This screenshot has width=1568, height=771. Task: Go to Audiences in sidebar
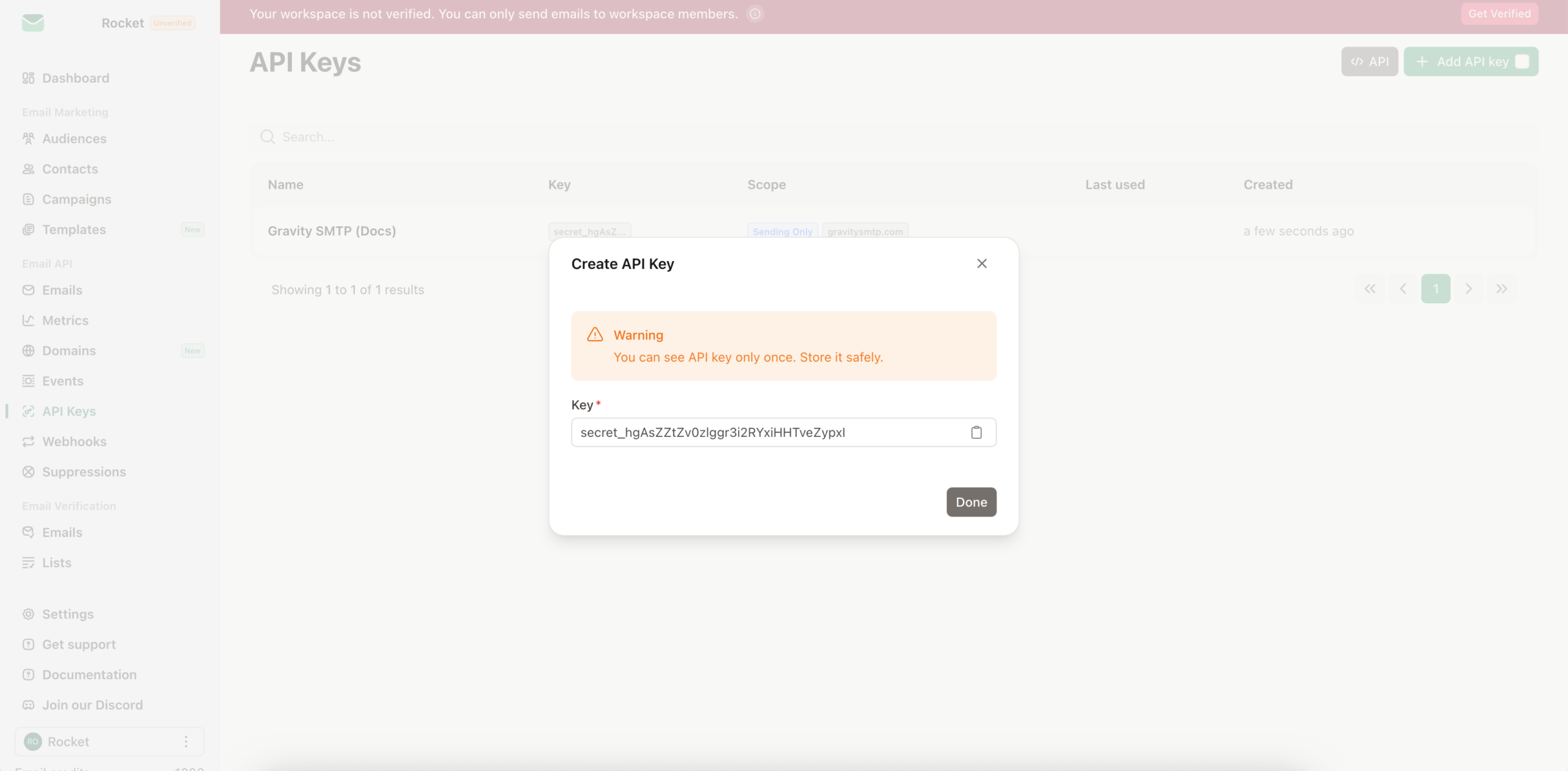74,139
